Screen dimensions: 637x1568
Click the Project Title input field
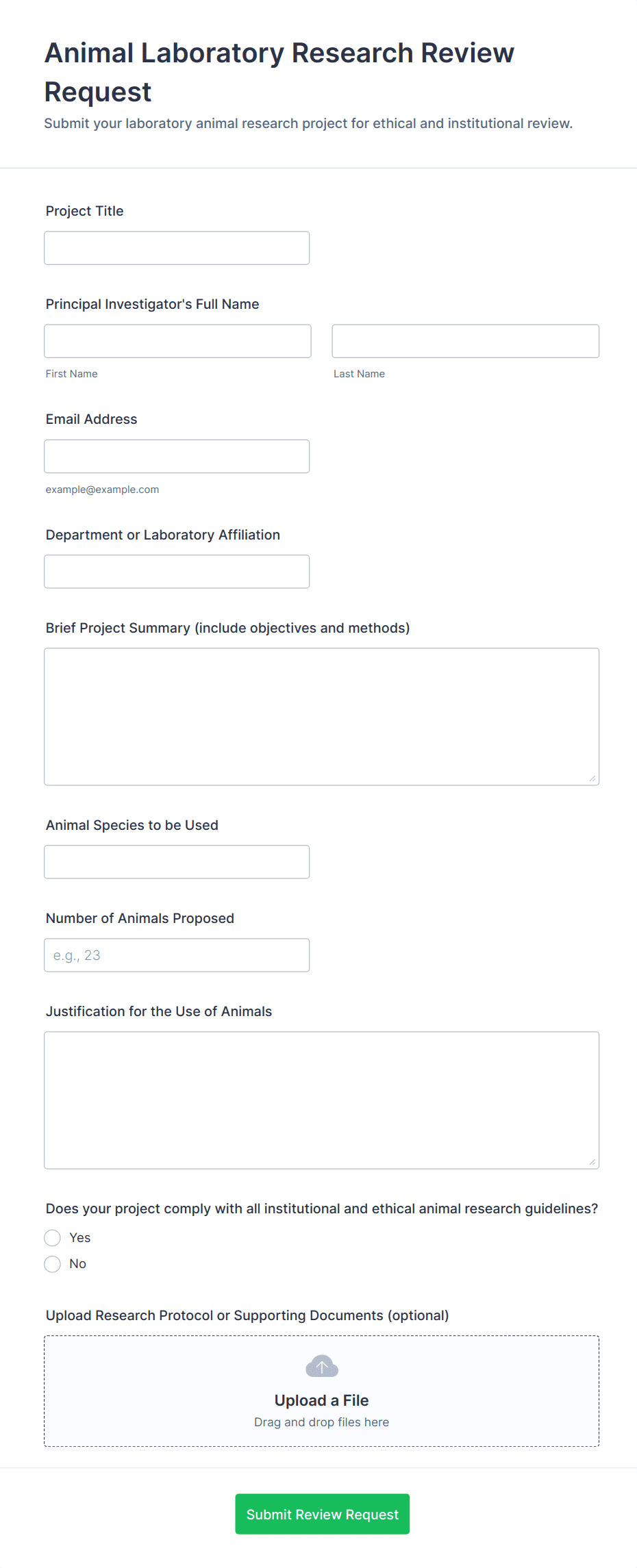[x=176, y=247]
